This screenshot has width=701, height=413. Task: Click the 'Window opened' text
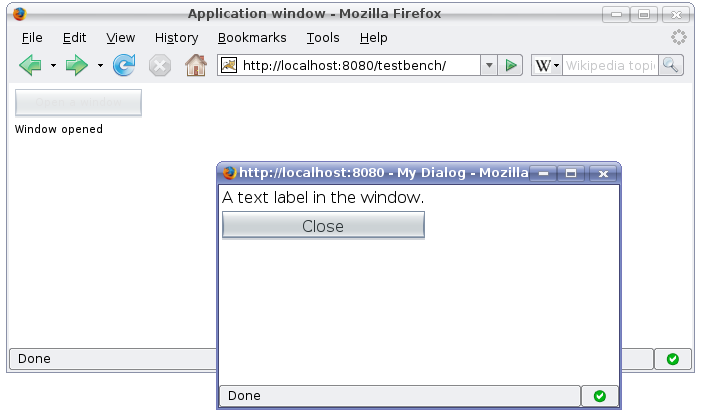pyautogui.click(x=59, y=129)
